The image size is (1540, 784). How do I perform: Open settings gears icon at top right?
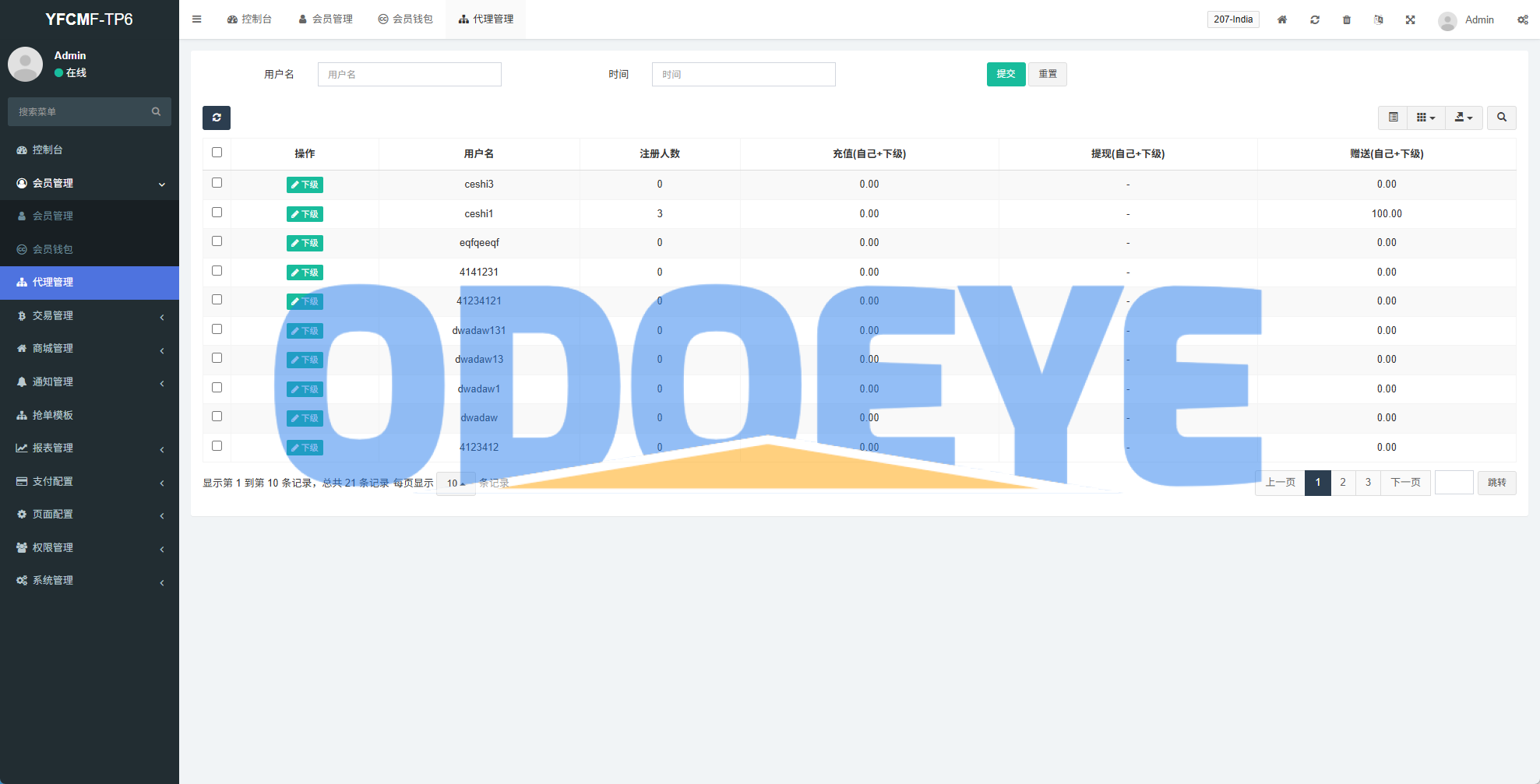1522,19
